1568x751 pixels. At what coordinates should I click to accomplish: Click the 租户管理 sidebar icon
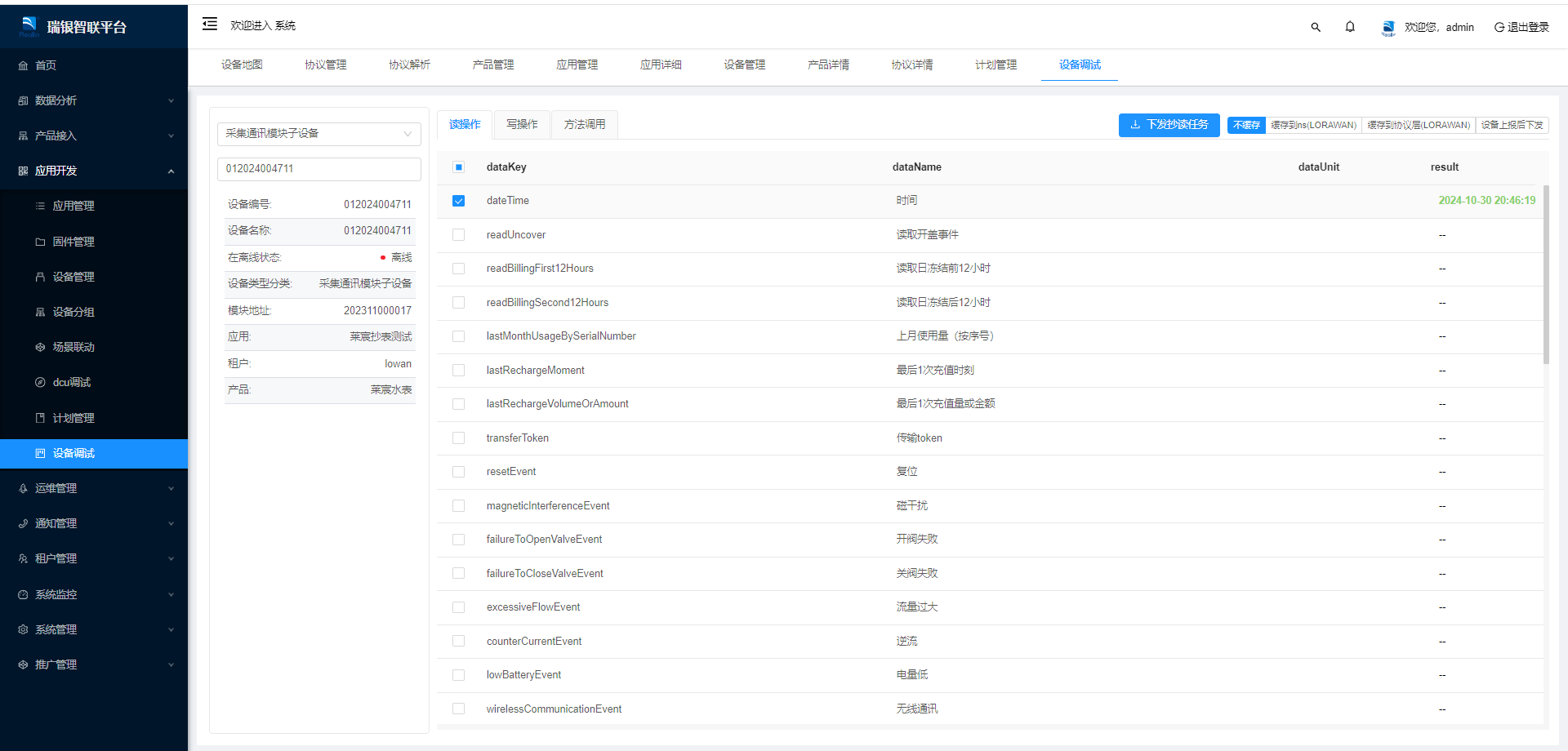click(x=23, y=558)
